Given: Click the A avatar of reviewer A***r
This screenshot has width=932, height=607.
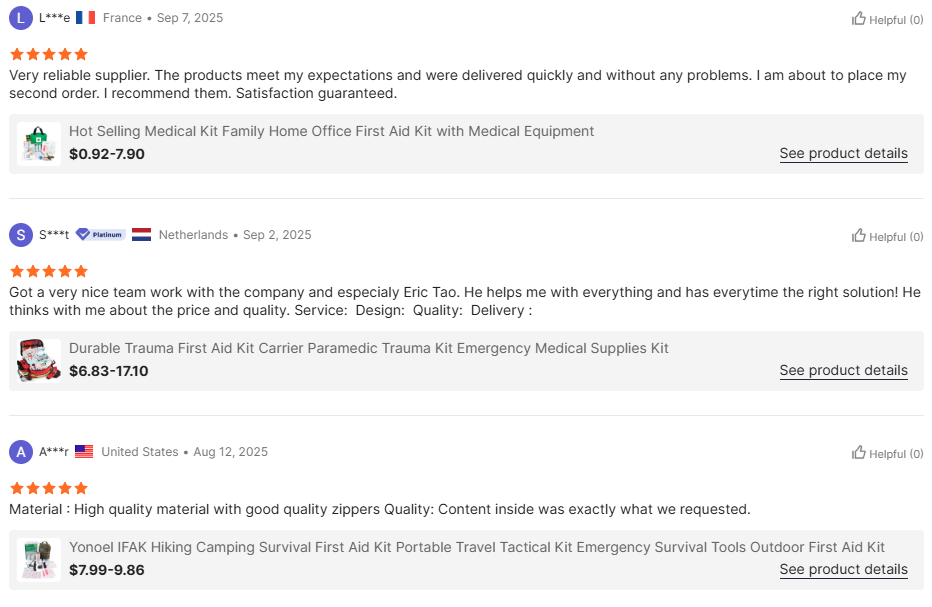Looking at the screenshot, I should point(21,452).
